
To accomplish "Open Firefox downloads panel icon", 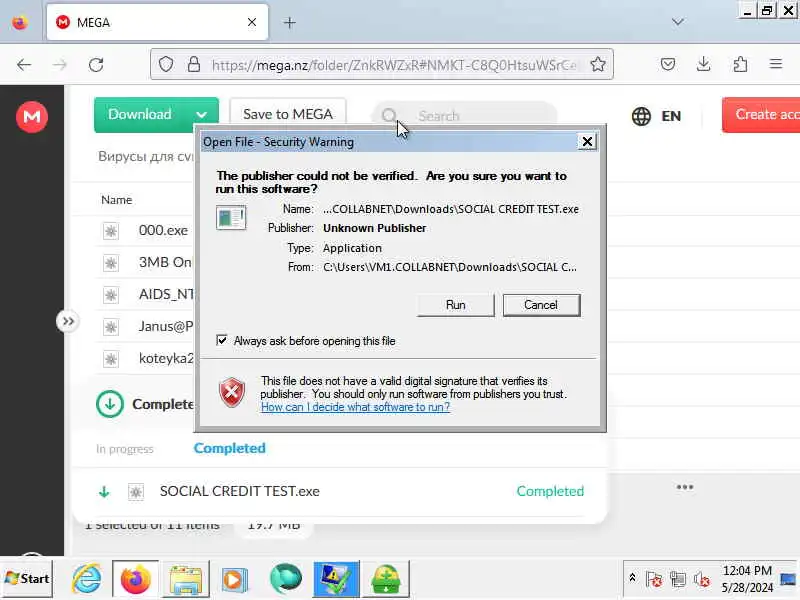I will coord(704,64).
